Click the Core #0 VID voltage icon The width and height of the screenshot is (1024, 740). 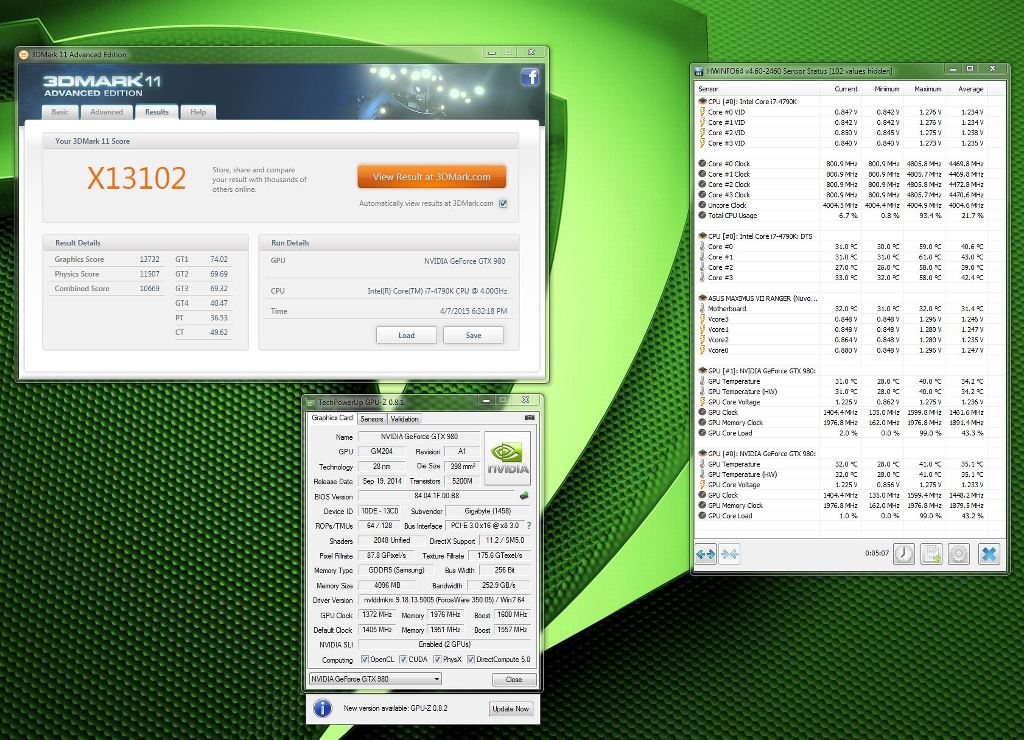tap(702, 112)
